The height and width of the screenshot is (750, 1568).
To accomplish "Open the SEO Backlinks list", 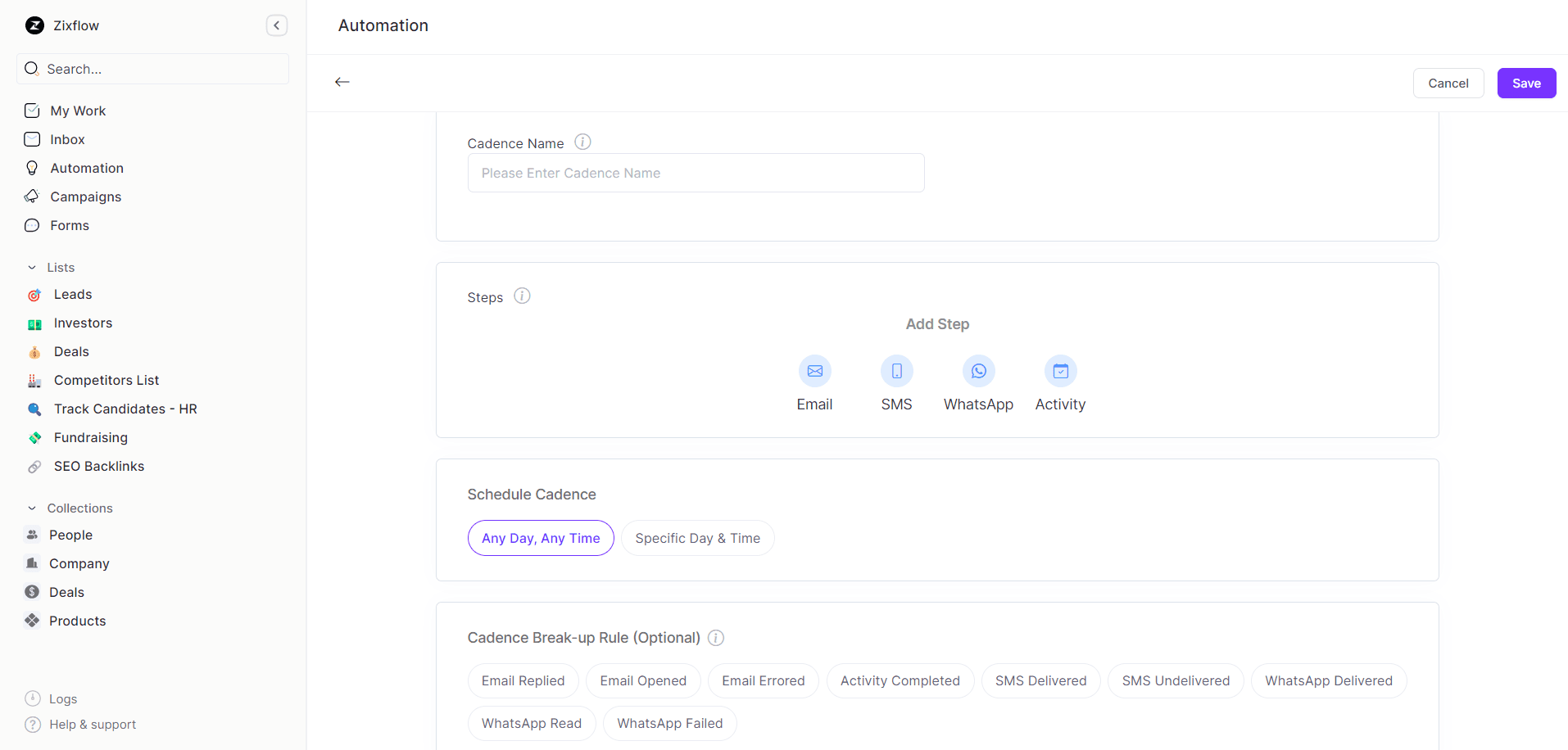I will 98,466.
